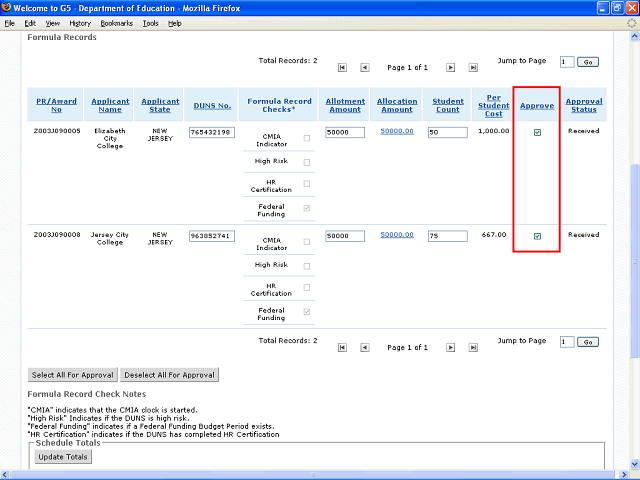Click previous page arrow in bottom pagination
Viewport: 640px width, 480px height.
click(364, 347)
